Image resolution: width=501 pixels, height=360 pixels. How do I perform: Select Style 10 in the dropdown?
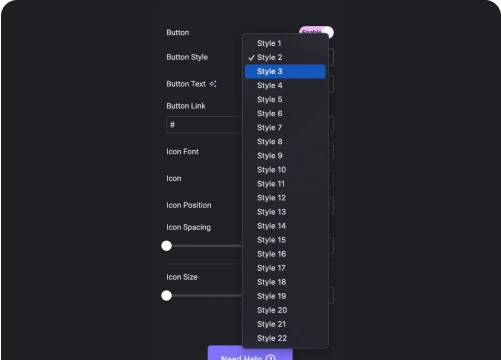(x=285, y=170)
